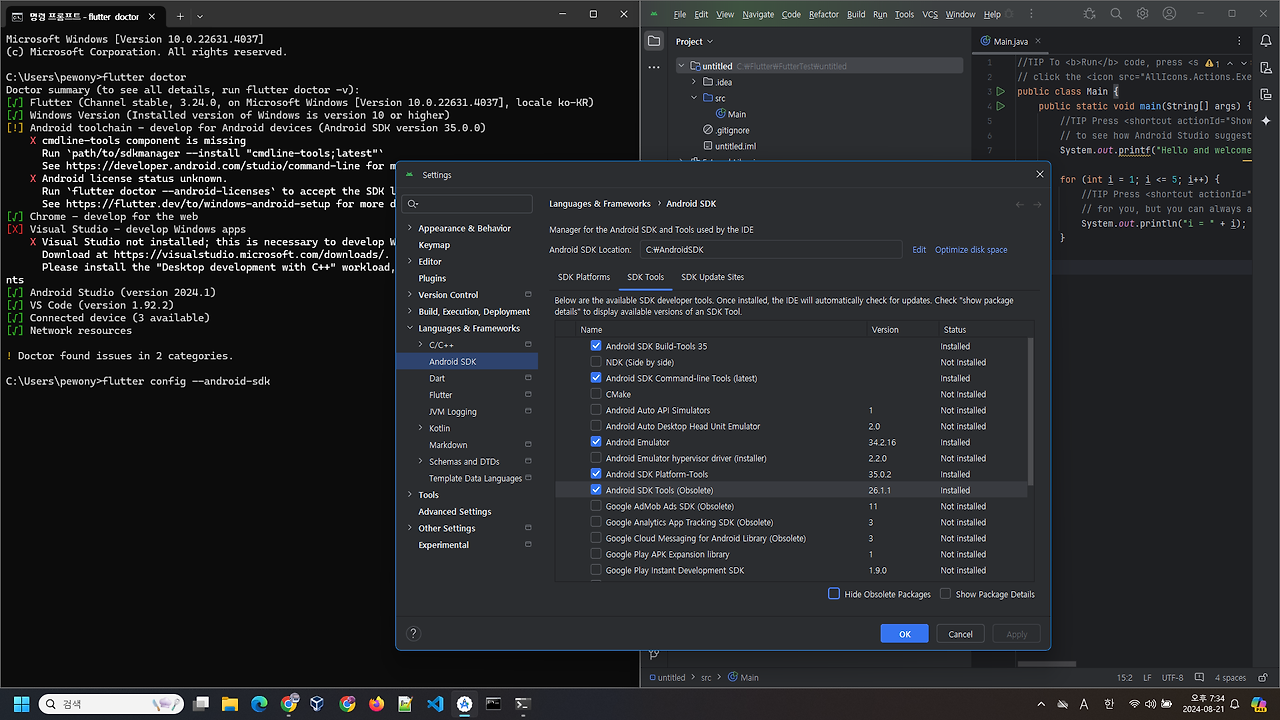Click the debug icon in IDEA title bar
Screen dimensions: 1280x720
1089,14
